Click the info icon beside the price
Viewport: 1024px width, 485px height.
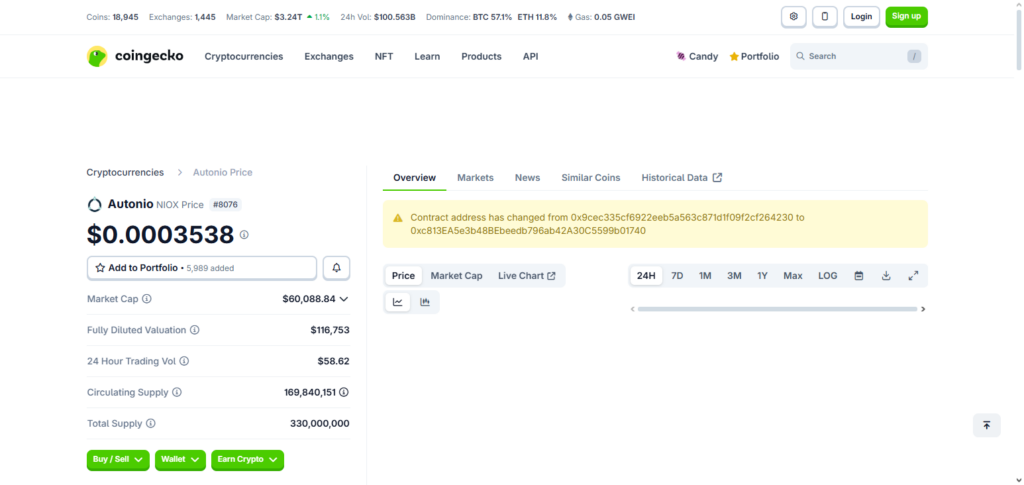(244, 234)
